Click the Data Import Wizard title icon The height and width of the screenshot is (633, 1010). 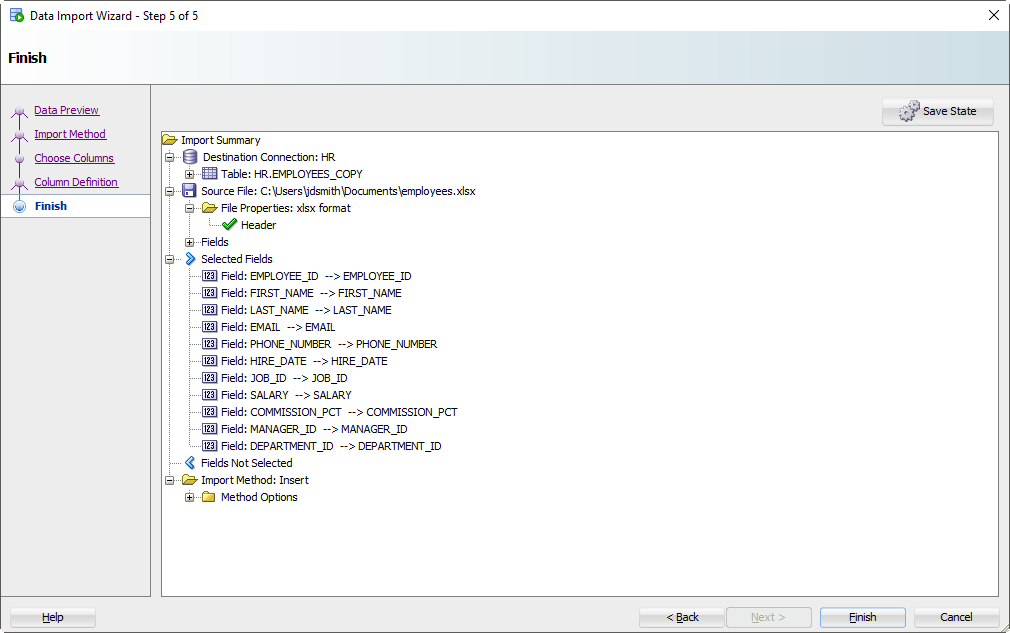[17, 15]
